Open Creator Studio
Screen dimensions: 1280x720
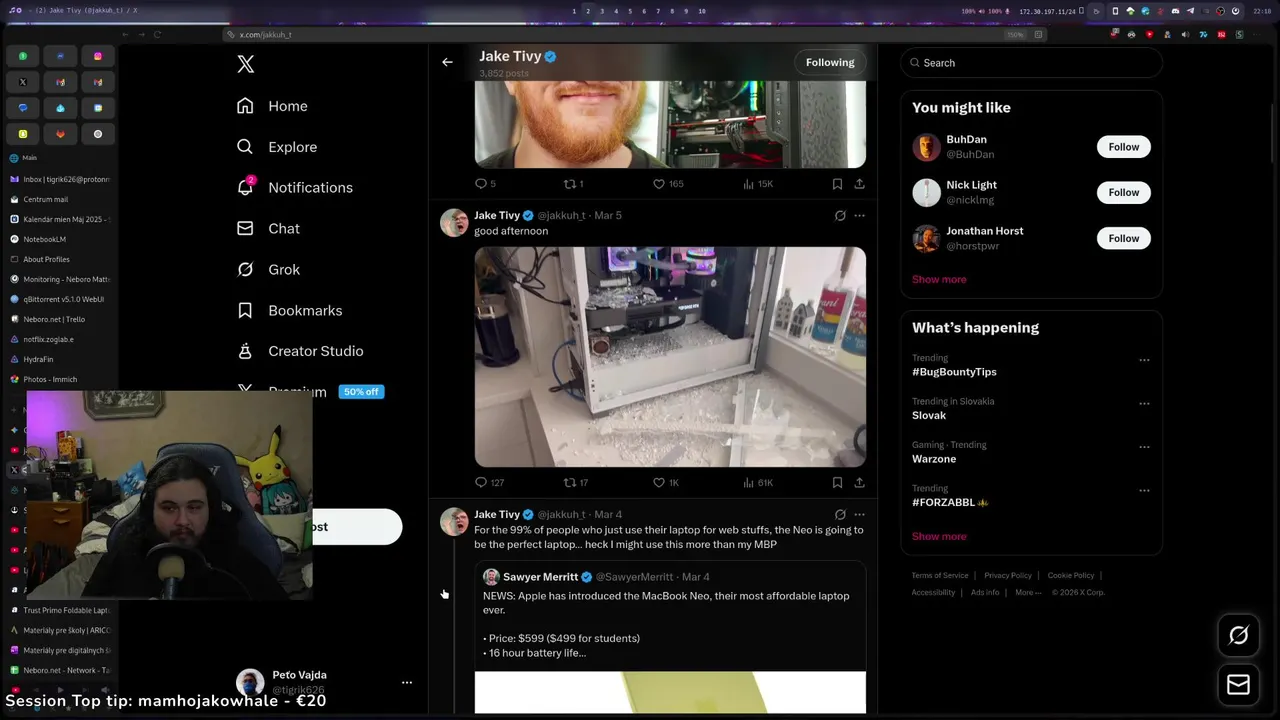(x=300, y=351)
